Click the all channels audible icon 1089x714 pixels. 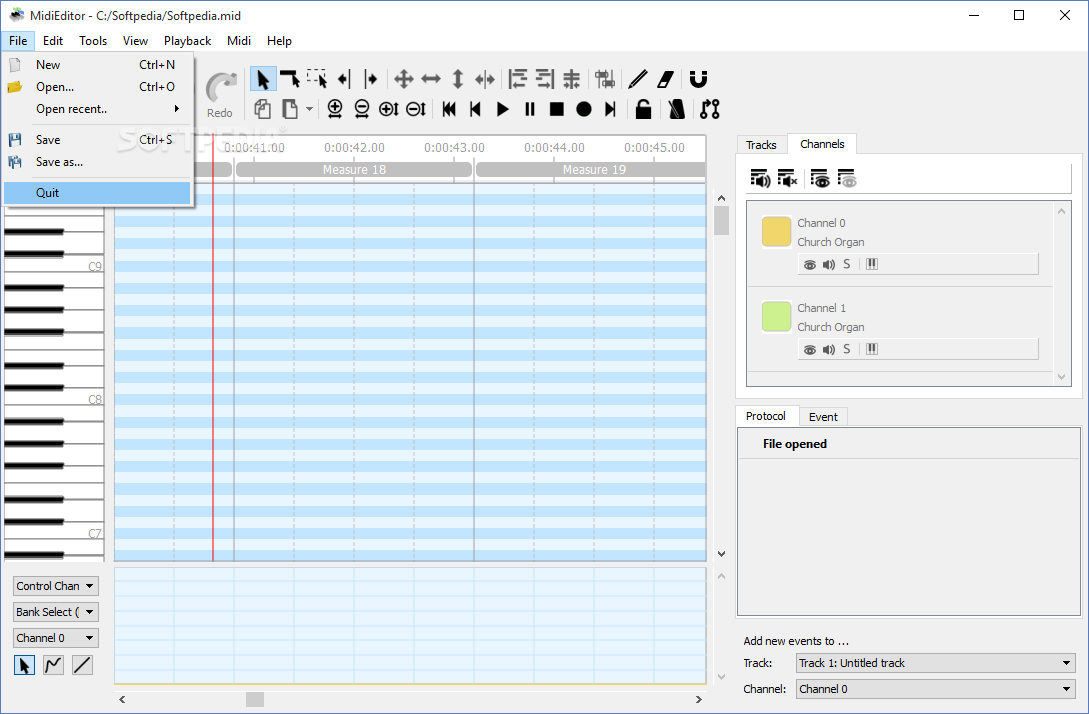click(760, 178)
